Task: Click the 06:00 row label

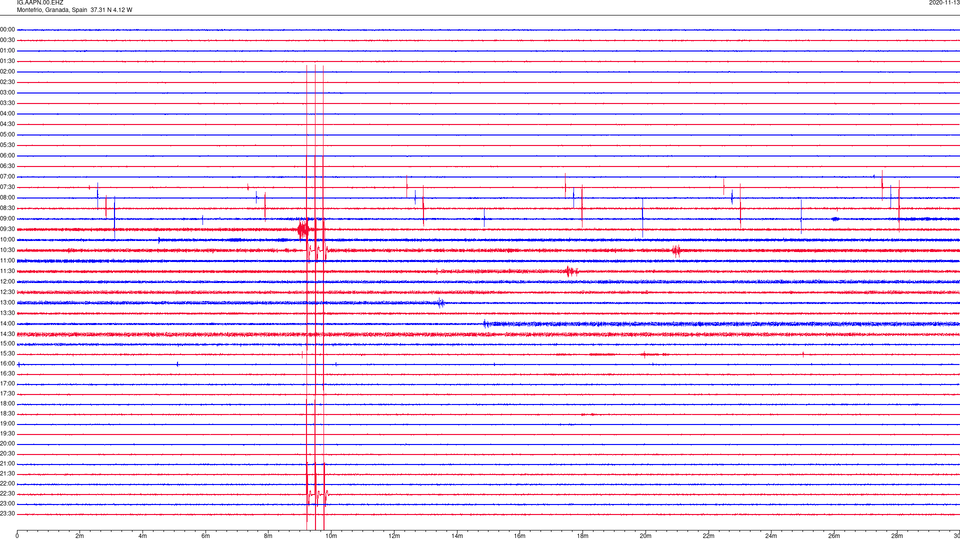Action: (x=7, y=156)
